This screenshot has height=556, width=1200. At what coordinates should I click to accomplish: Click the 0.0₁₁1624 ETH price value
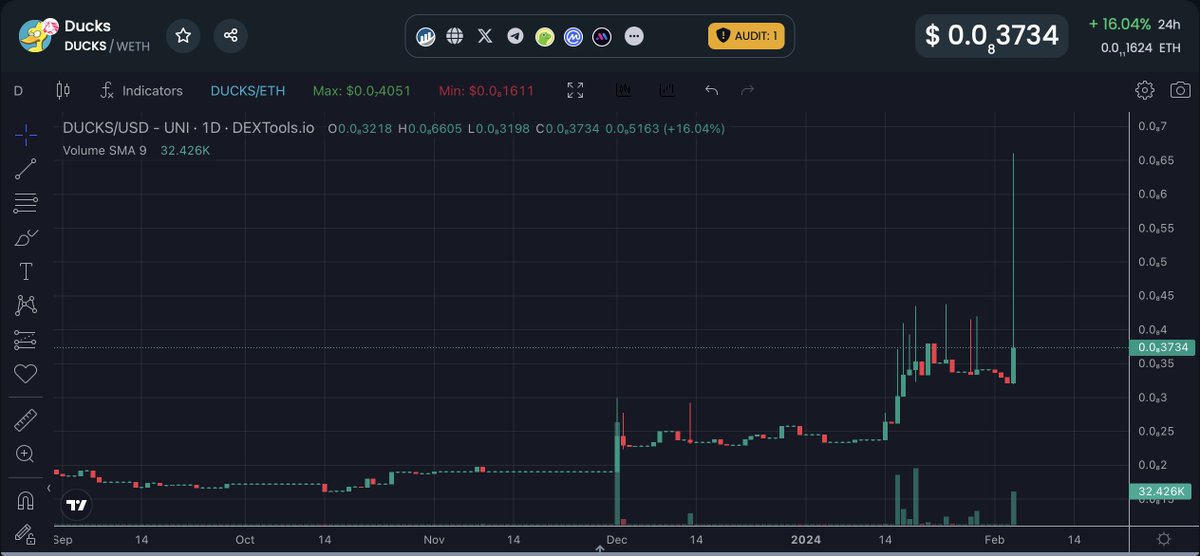click(1140, 48)
